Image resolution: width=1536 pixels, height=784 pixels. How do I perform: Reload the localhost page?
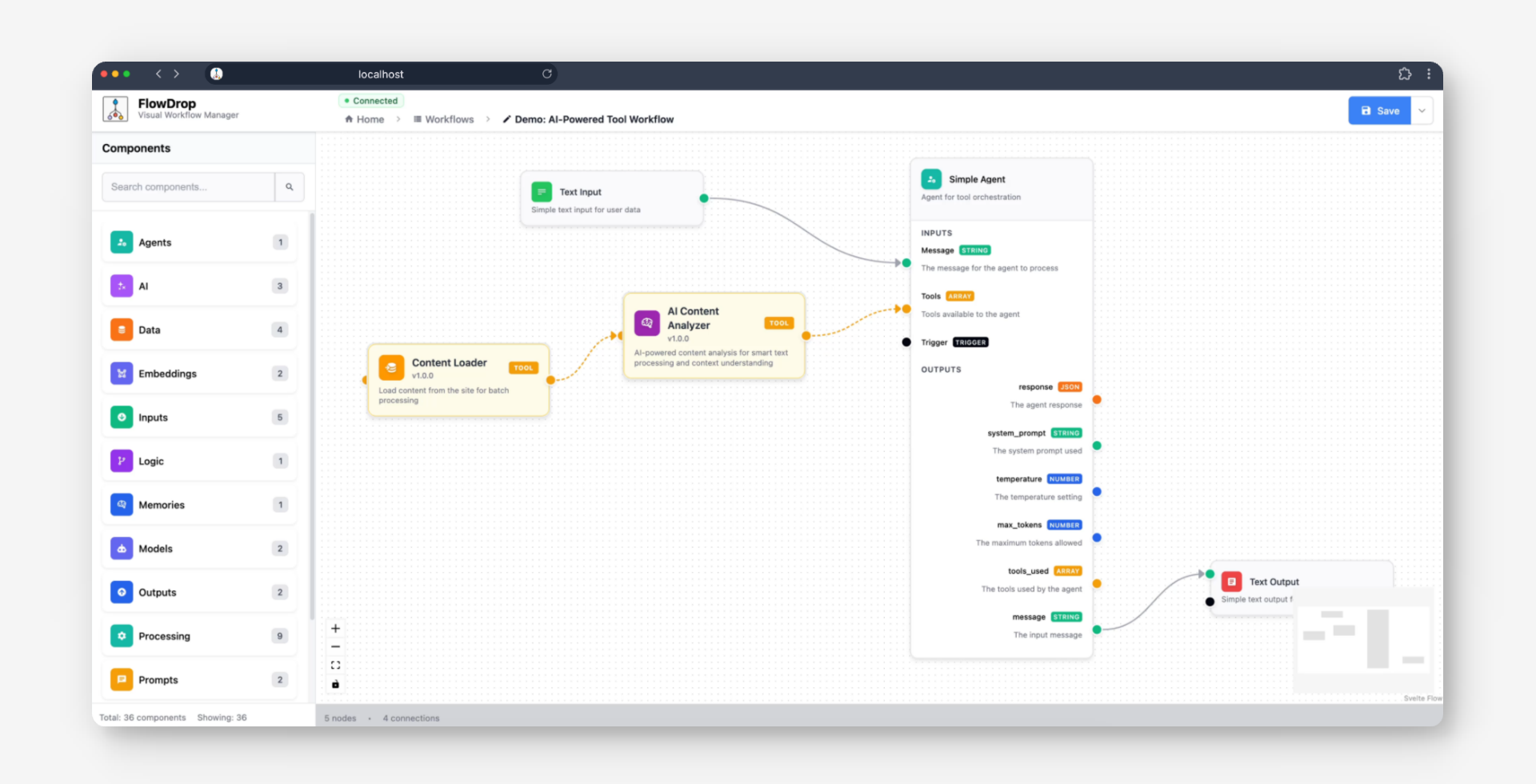pyautogui.click(x=547, y=74)
